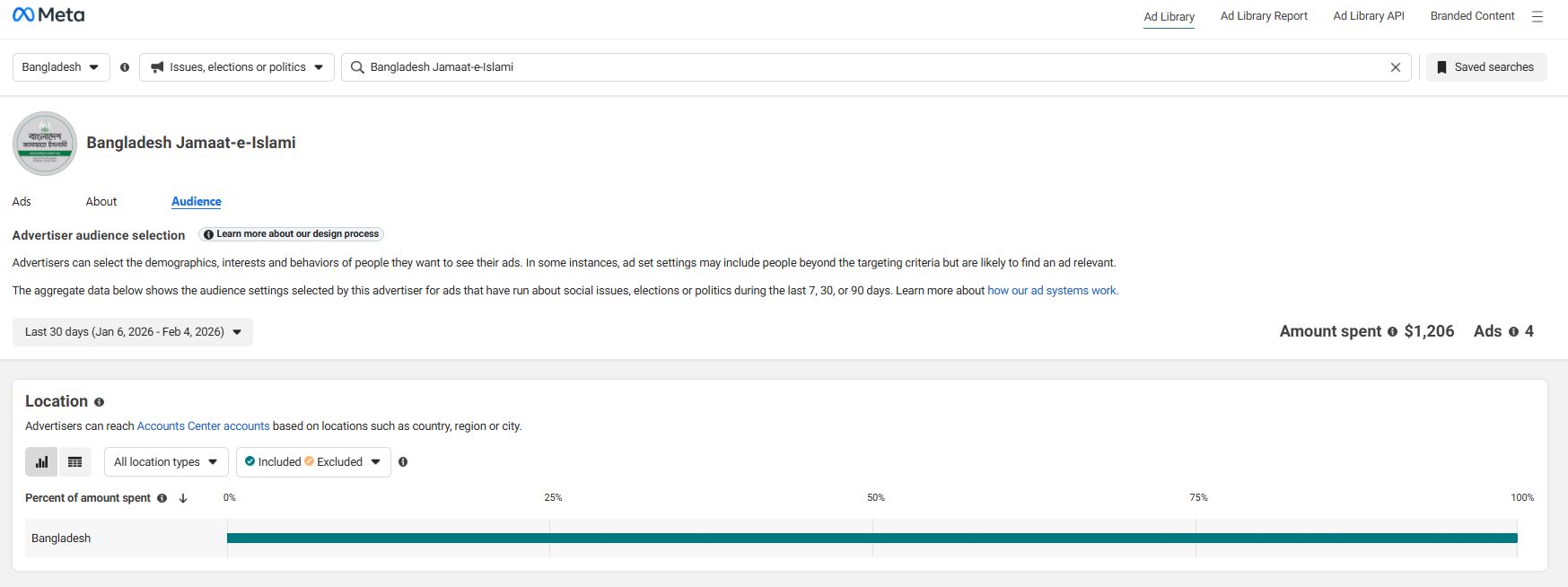Click info icon next to country selector
The height and width of the screenshot is (587, 1568).
[x=125, y=67]
